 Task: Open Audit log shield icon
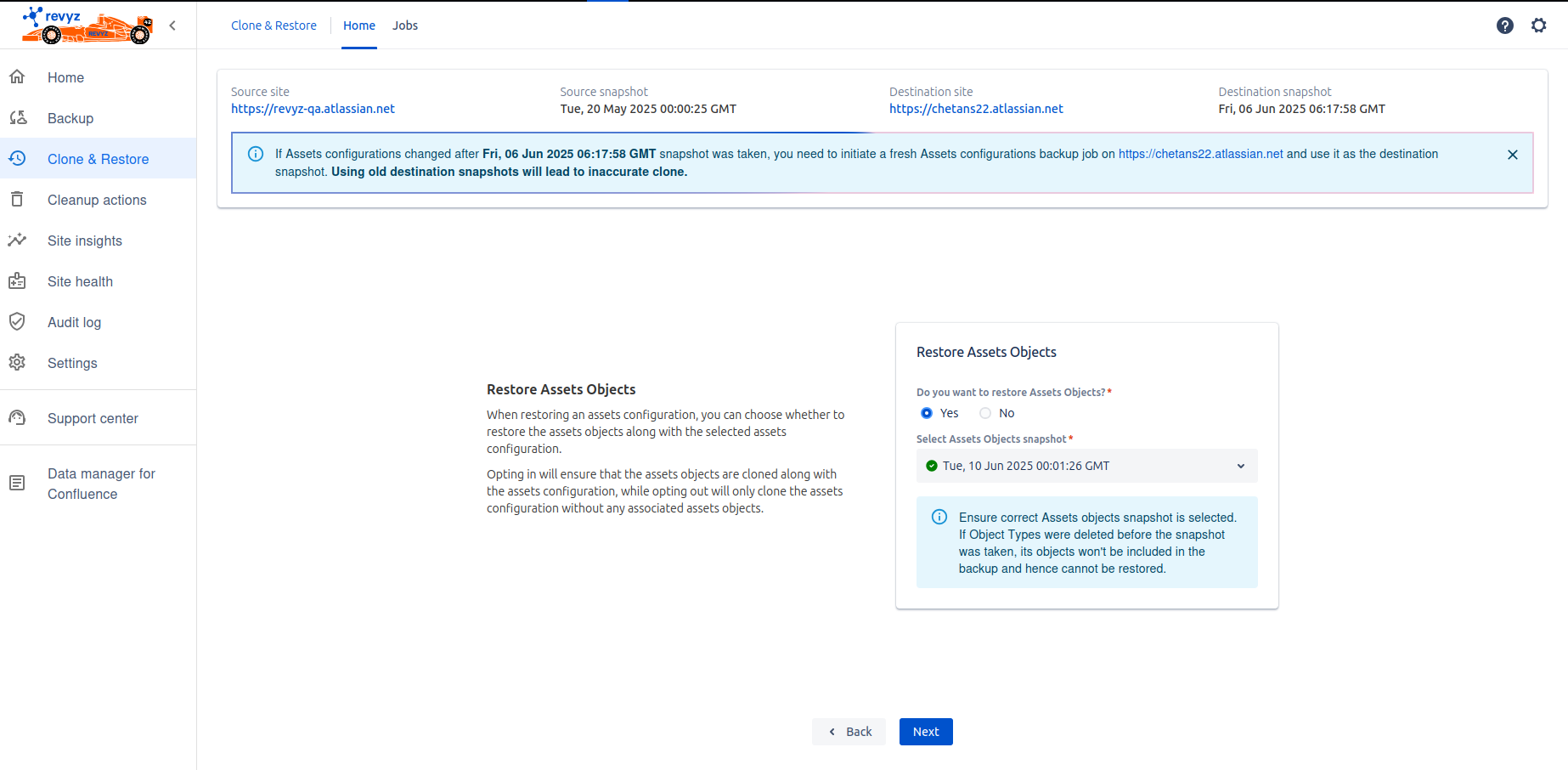(17, 322)
